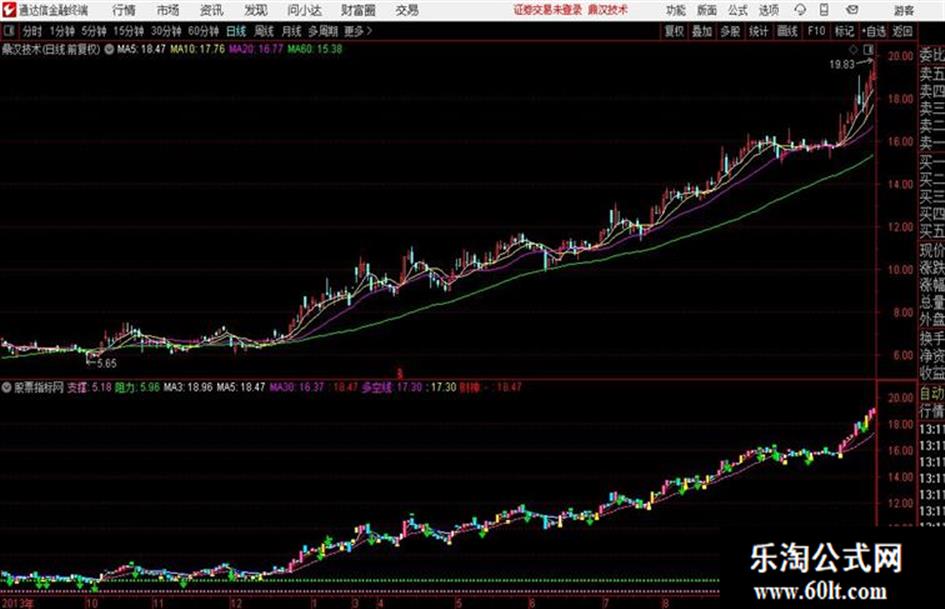Add stock via +自选 button
Screen dimensions: 945x609
coord(874,31)
